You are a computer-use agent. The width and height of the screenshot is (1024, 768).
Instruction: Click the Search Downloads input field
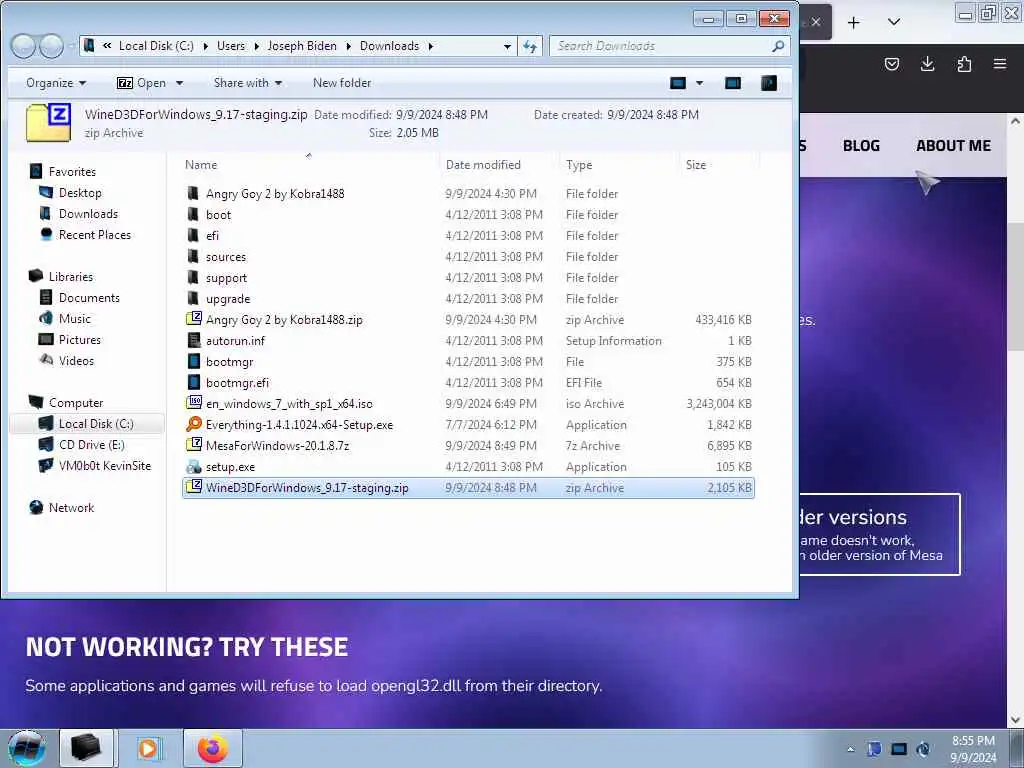click(660, 46)
